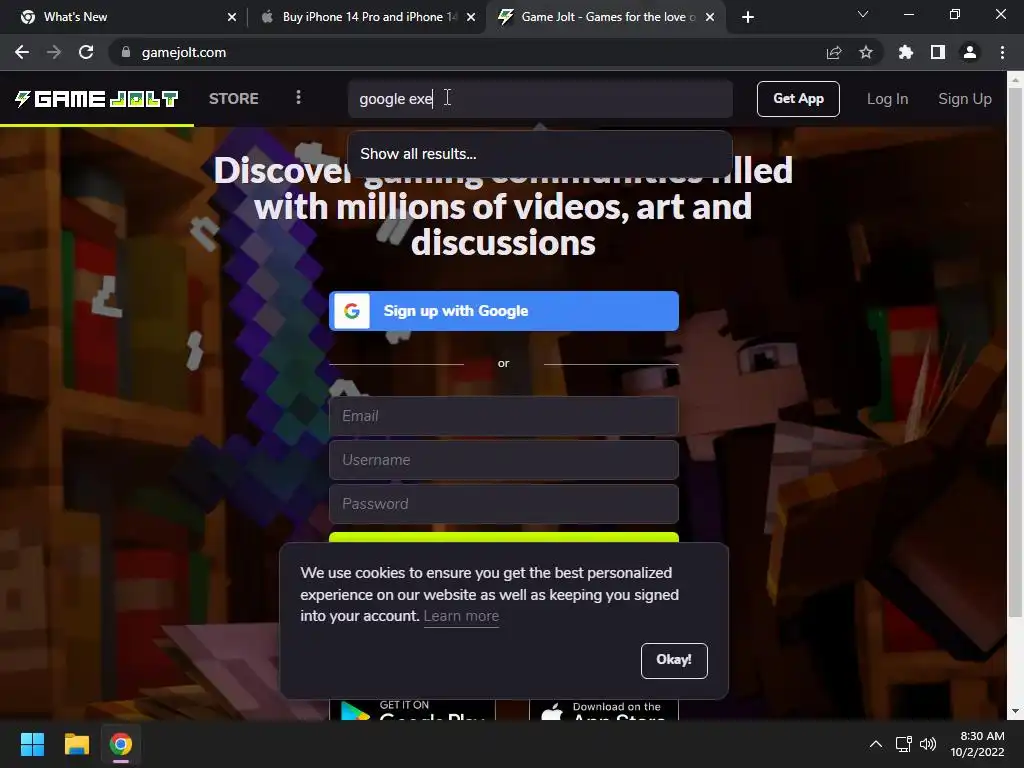The width and height of the screenshot is (1024, 768).
Task: Open the Learn more cookies link
Action: click(461, 616)
